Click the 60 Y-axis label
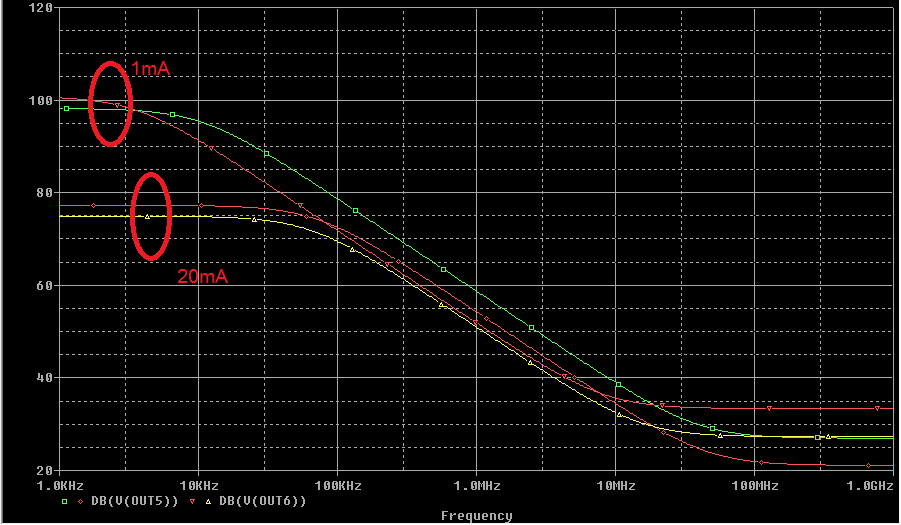Image resolution: width=901 pixels, height=525 pixels. coord(45,285)
